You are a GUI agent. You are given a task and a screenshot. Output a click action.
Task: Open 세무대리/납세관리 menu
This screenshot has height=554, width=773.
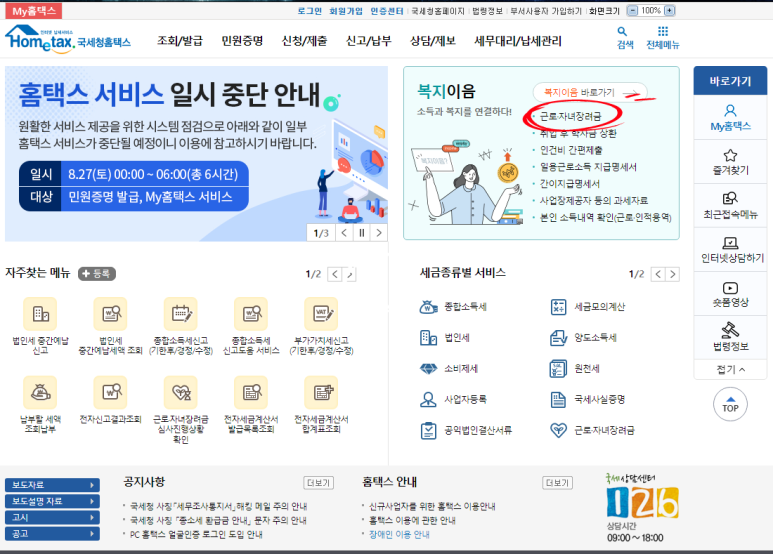[x=518, y=40]
